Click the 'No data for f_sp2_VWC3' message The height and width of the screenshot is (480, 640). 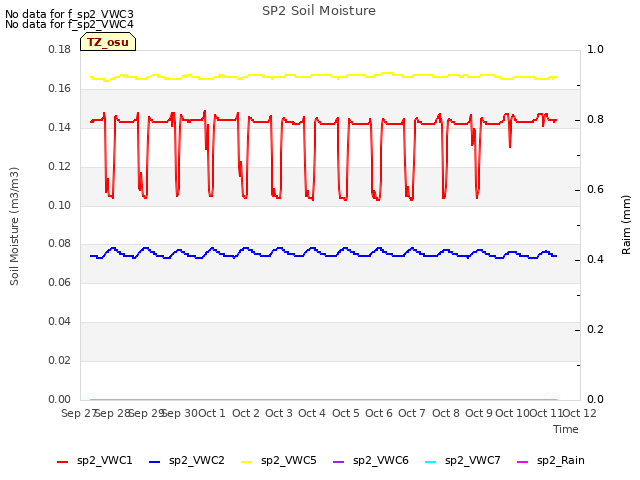click(69, 14)
